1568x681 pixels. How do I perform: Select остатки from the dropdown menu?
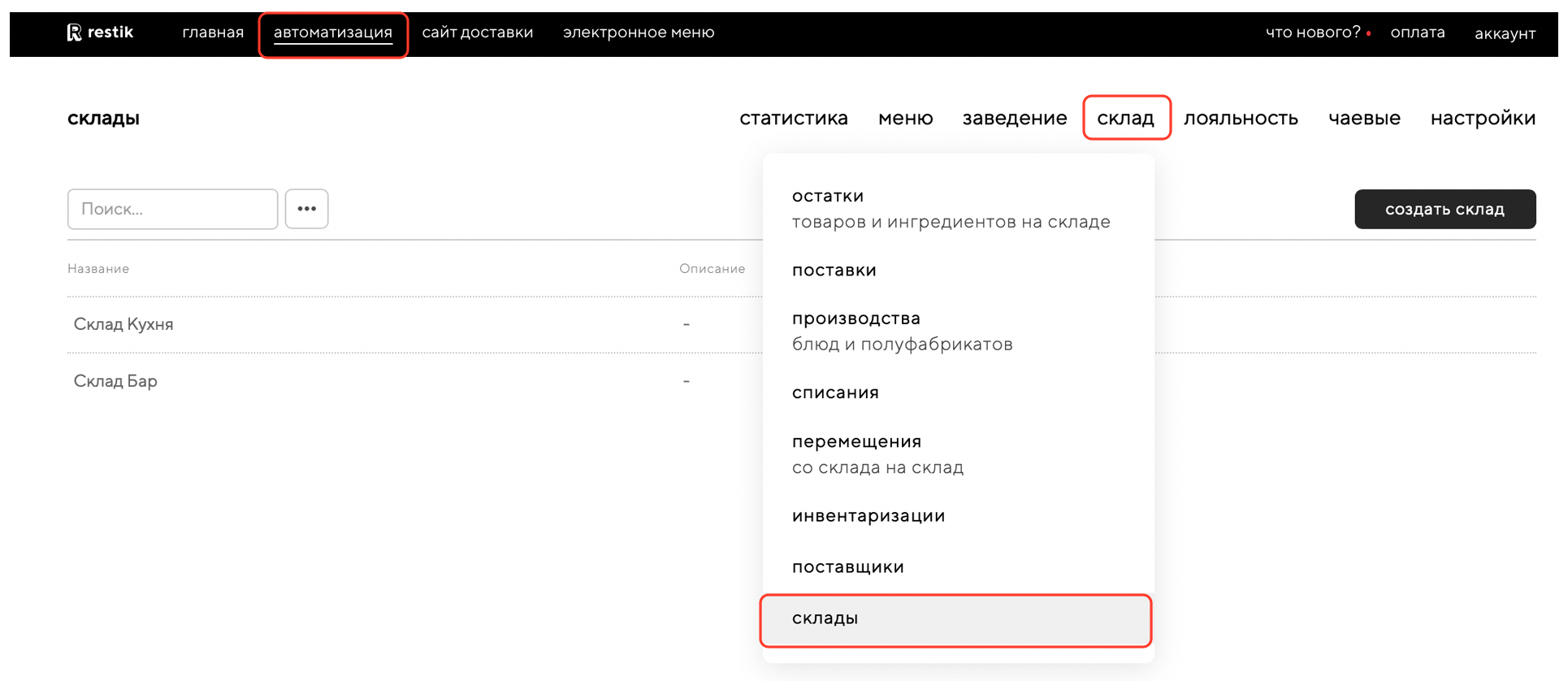pyautogui.click(x=828, y=196)
